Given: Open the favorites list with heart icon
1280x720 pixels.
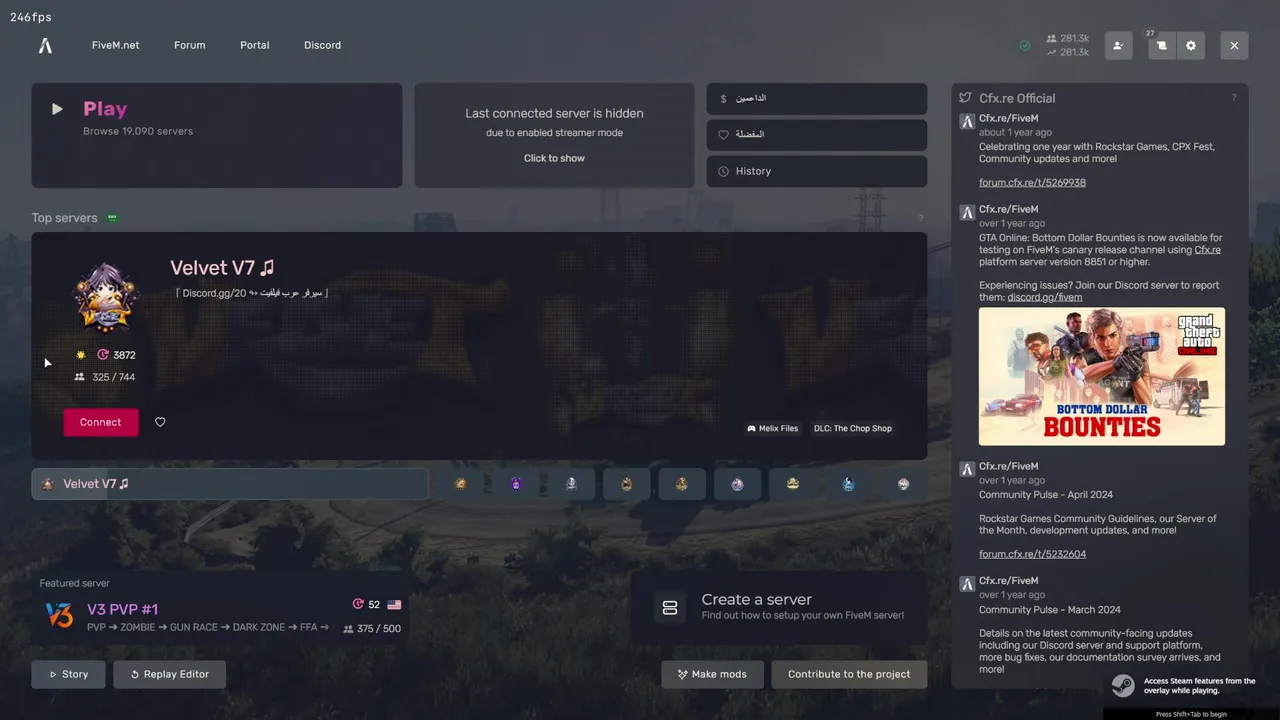Looking at the screenshot, I should 816,135.
